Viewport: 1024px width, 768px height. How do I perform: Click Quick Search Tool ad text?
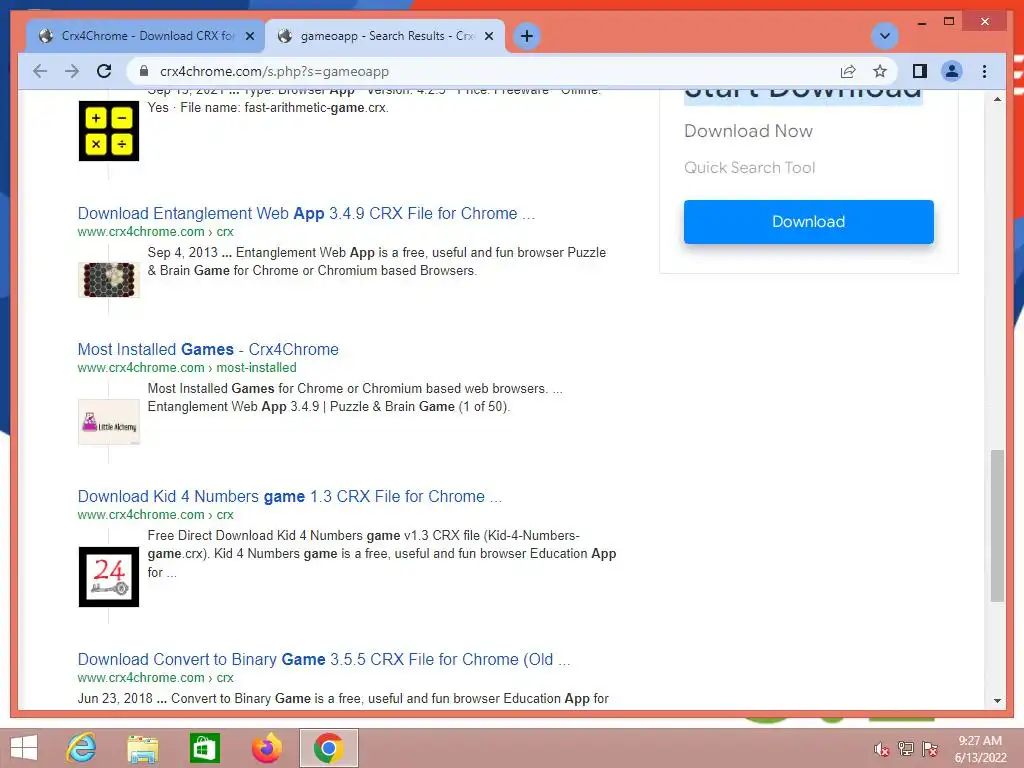(750, 168)
